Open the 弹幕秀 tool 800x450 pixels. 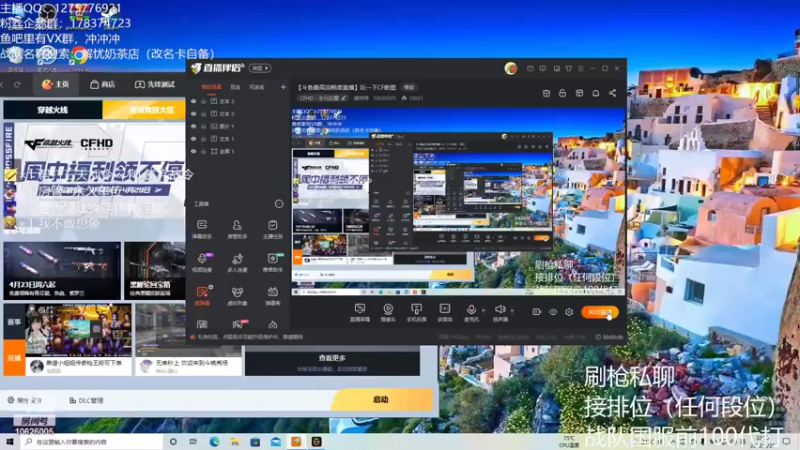click(272, 295)
